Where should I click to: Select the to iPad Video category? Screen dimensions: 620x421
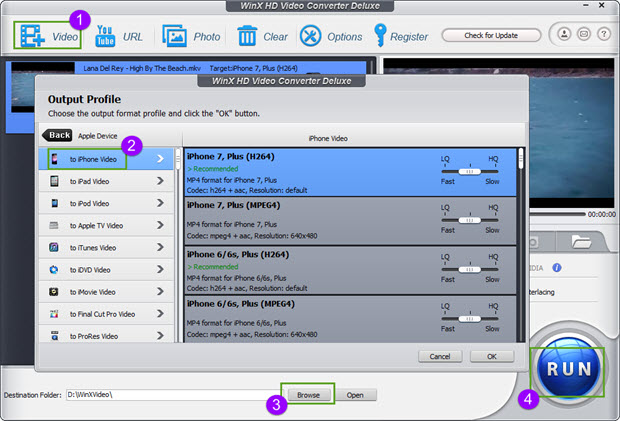point(106,181)
